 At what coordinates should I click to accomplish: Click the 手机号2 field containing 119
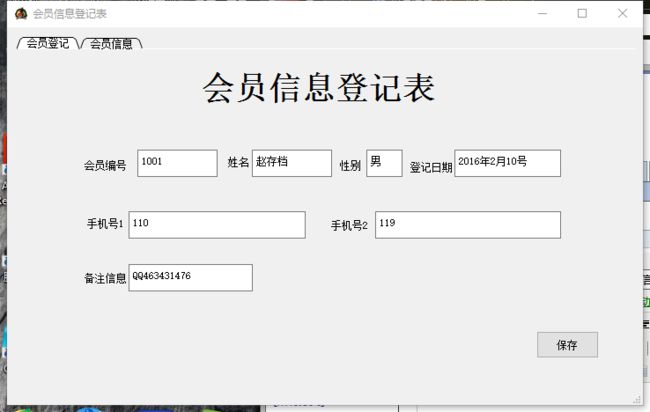coord(468,225)
